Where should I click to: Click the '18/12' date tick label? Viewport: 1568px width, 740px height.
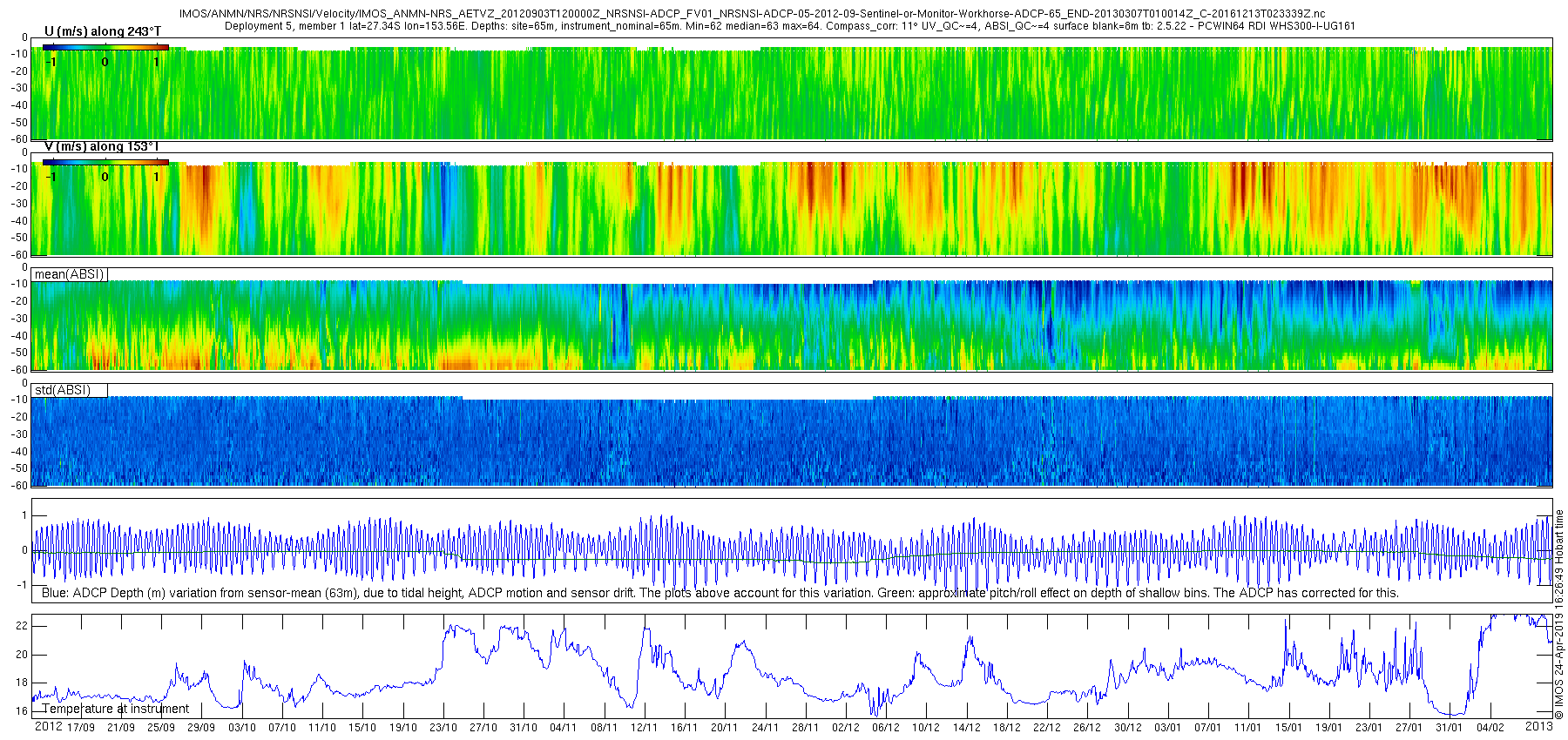tap(1007, 728)
